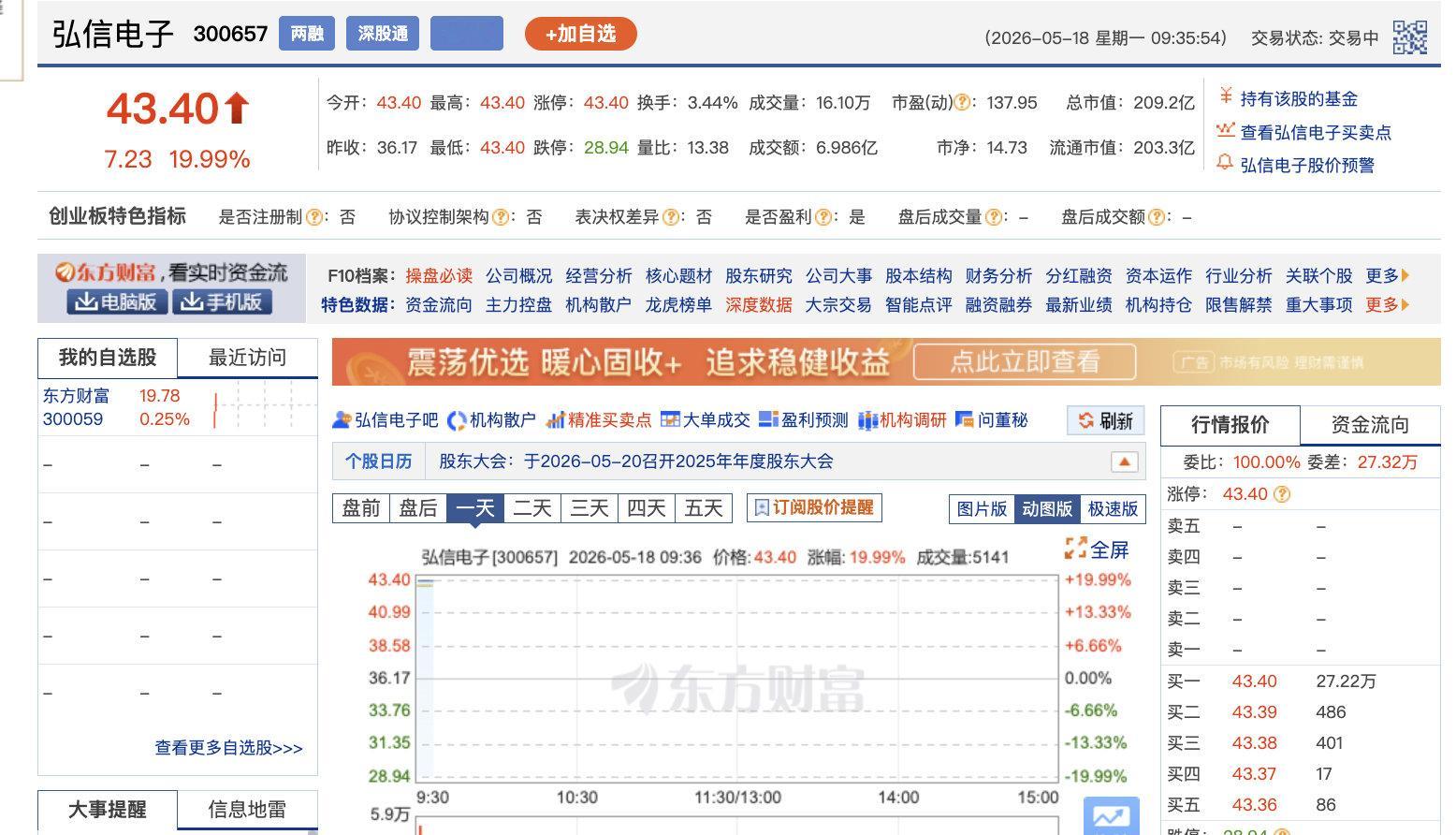Switch chart to 动图版 mode
1456x835 pixels.
pos(1047,508)
